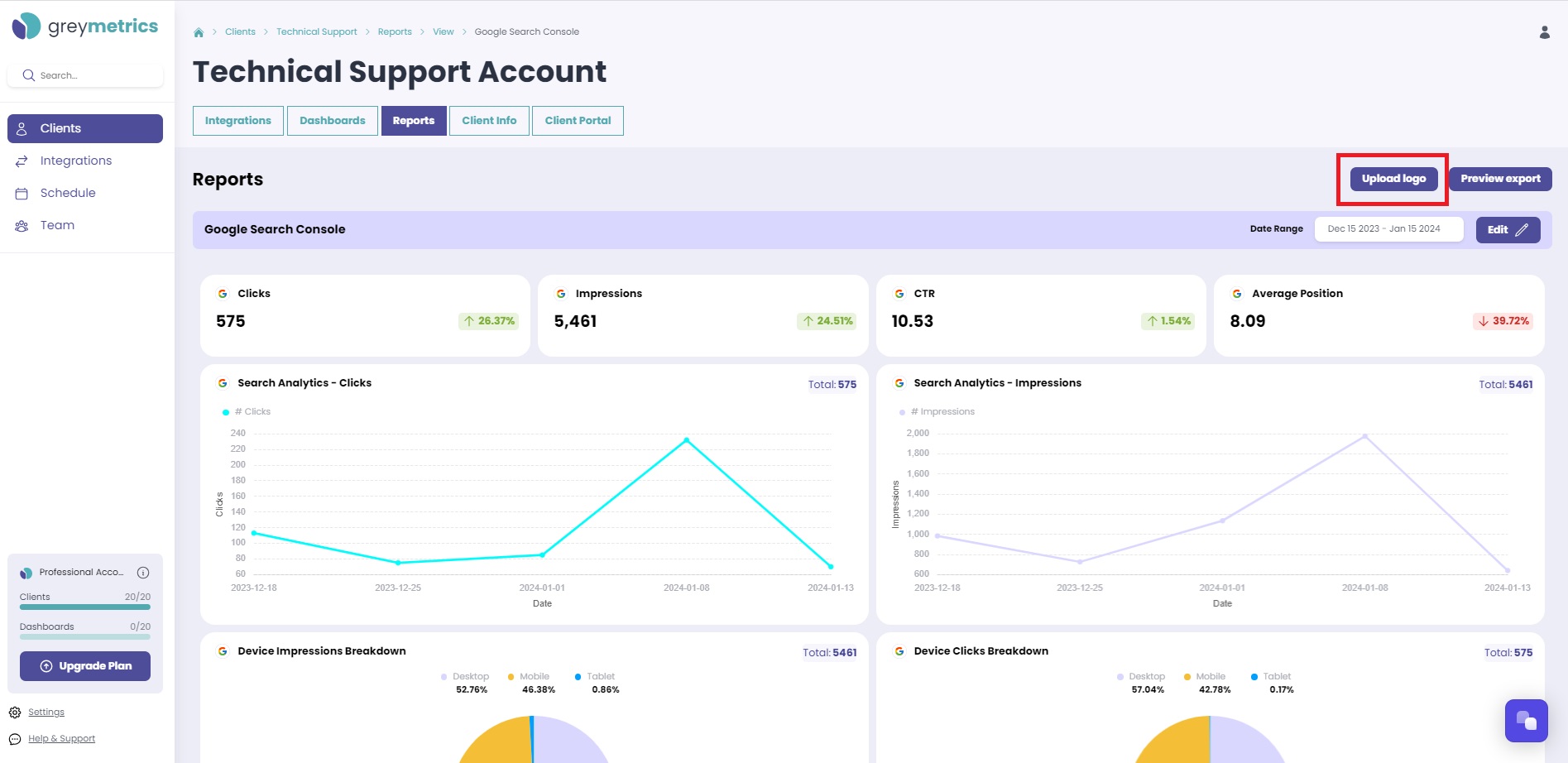Click the Google icon on Average Position card
Image resolution: width=1568 pixels, height=763 pixels.
[x=1237, y=294]
